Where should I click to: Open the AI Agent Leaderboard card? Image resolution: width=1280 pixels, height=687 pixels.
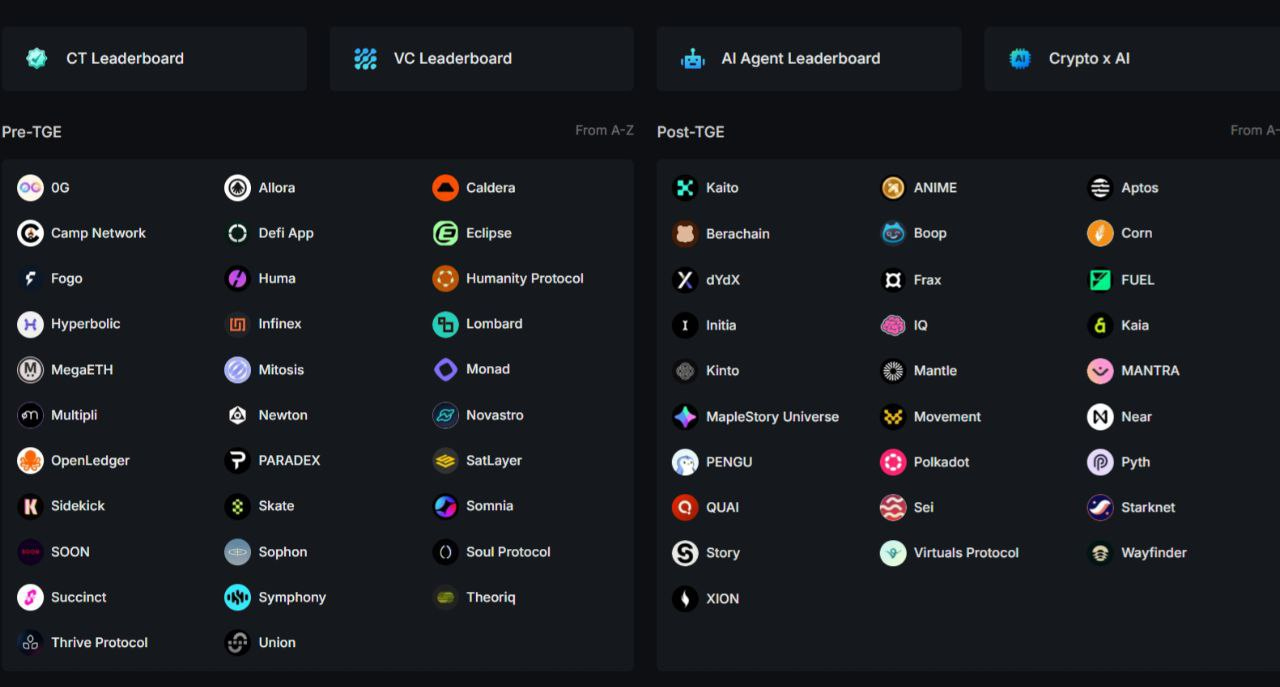click(809, 59)
